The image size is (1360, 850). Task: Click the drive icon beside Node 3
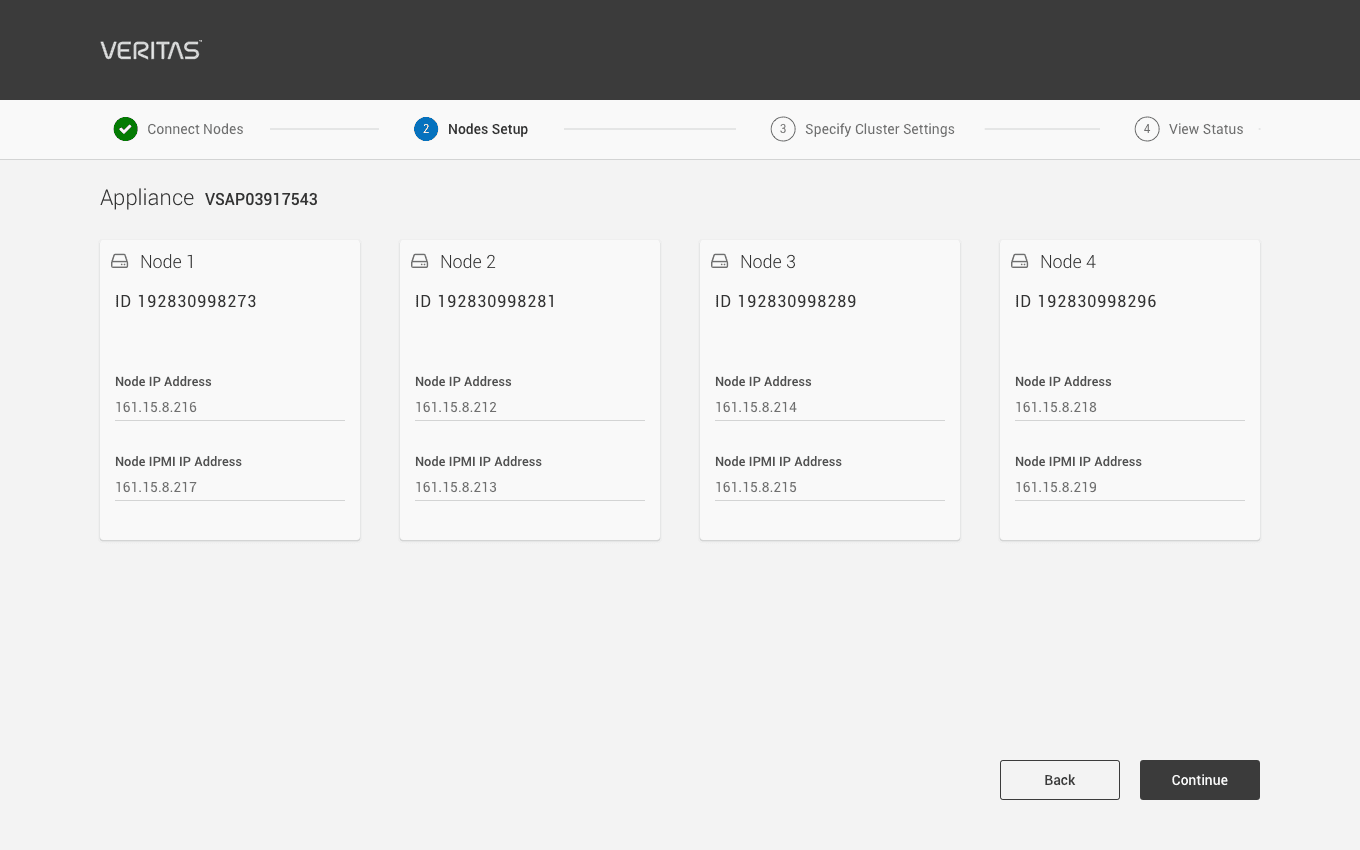[x=720, y=261]
